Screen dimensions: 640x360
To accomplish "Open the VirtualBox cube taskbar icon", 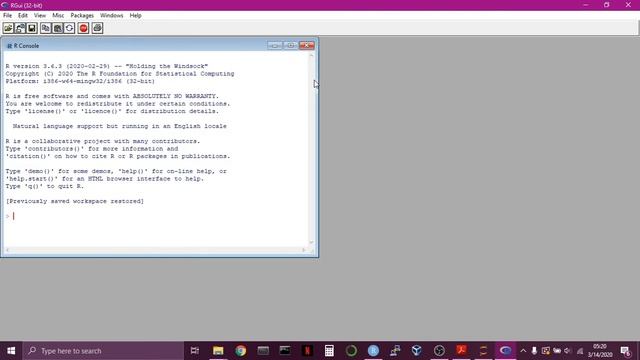I will [x=417, y=351].
